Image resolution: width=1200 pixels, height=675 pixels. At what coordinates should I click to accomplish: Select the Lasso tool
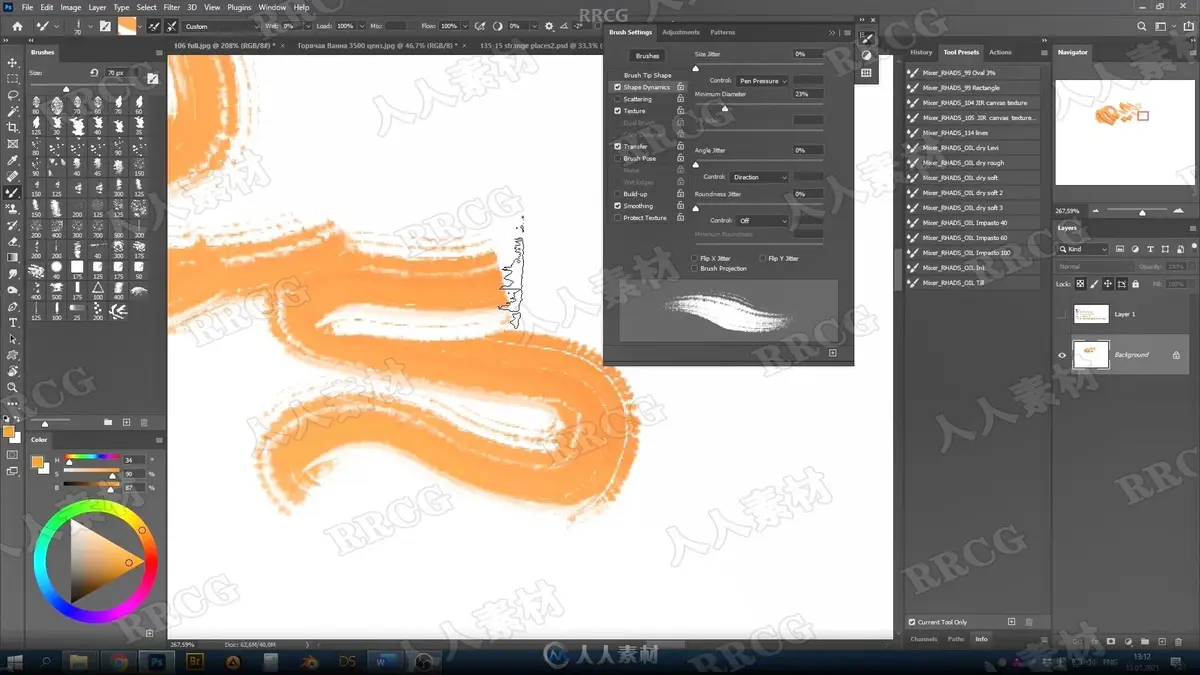coord(13,95)
